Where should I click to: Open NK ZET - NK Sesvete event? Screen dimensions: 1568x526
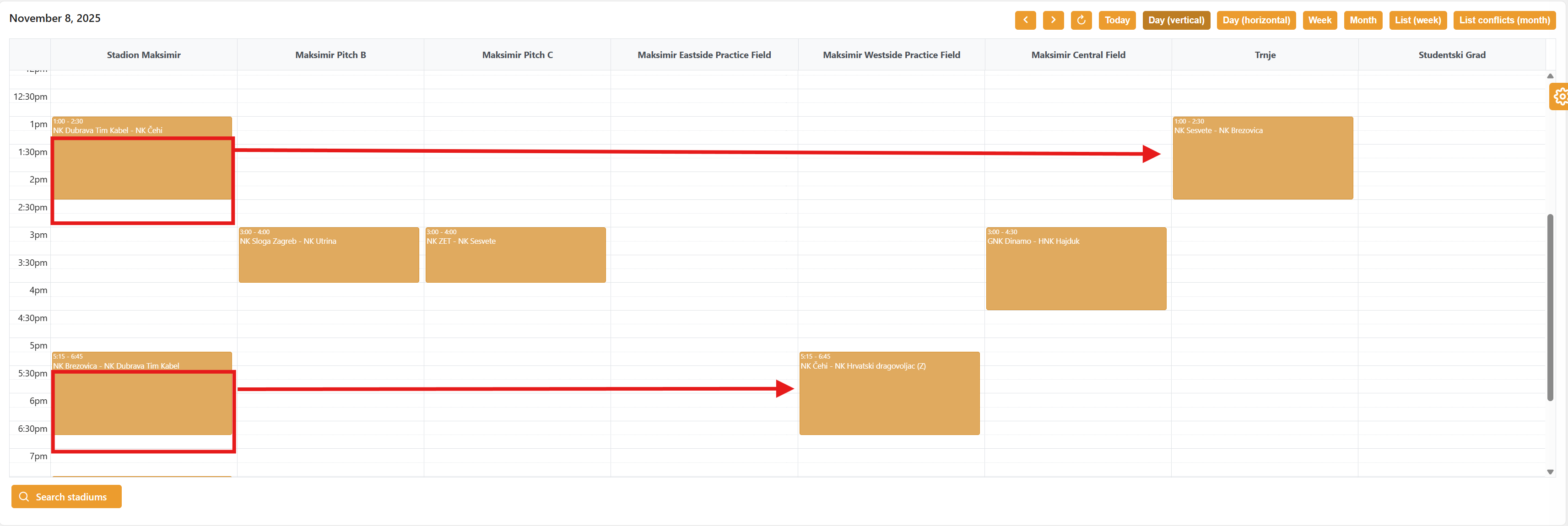coord(515,255)
